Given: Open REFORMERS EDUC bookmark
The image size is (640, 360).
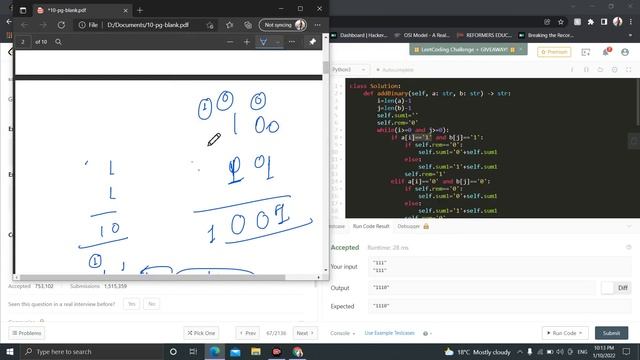Looking at the screenshot, I should (484, 36).
